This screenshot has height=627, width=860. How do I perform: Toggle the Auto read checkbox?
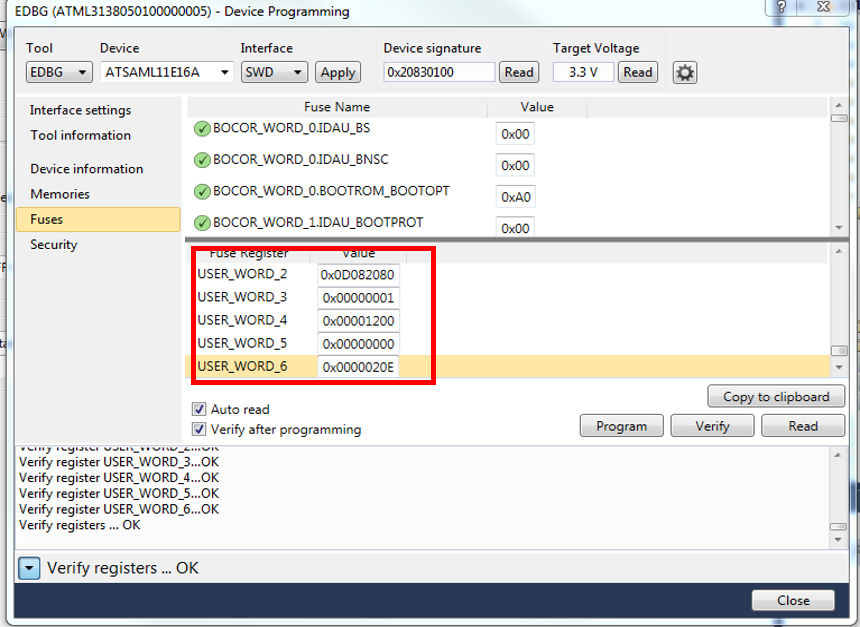click(x=200, y=409)
